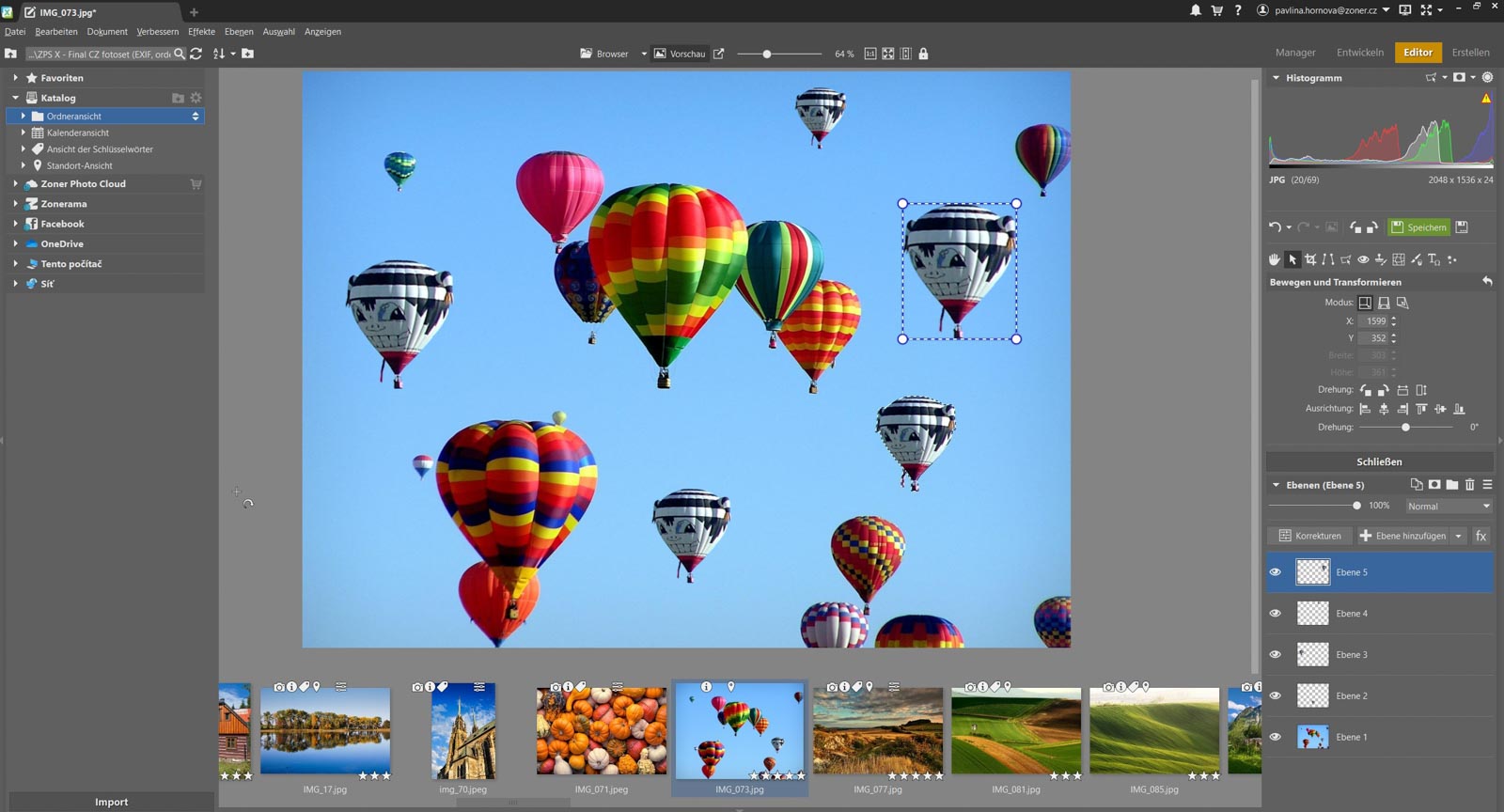This screenshot has width=1504, height=812.
Task: Click the red-eye removal eye tool
Action: 1363,259
